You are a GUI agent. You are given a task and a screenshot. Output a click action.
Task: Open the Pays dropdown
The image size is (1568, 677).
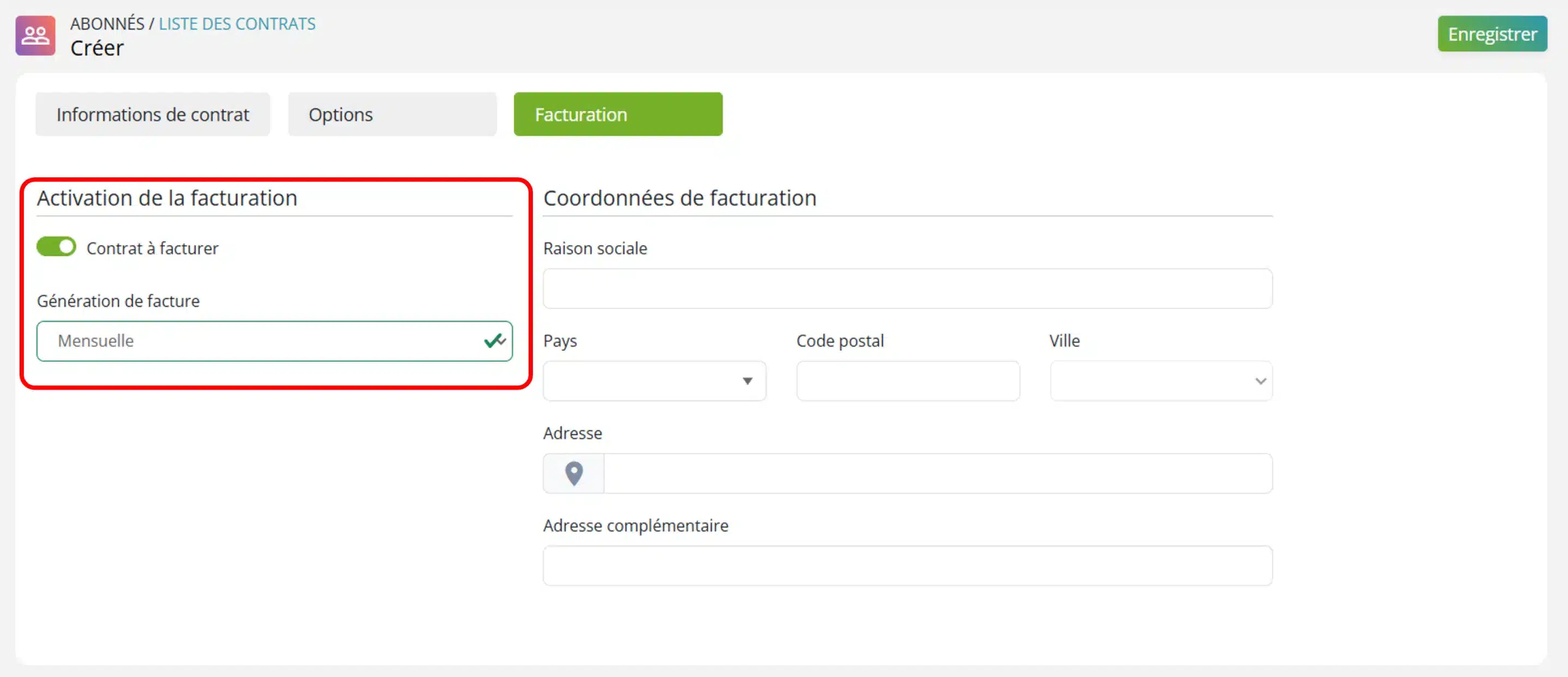tap(654, 381)
